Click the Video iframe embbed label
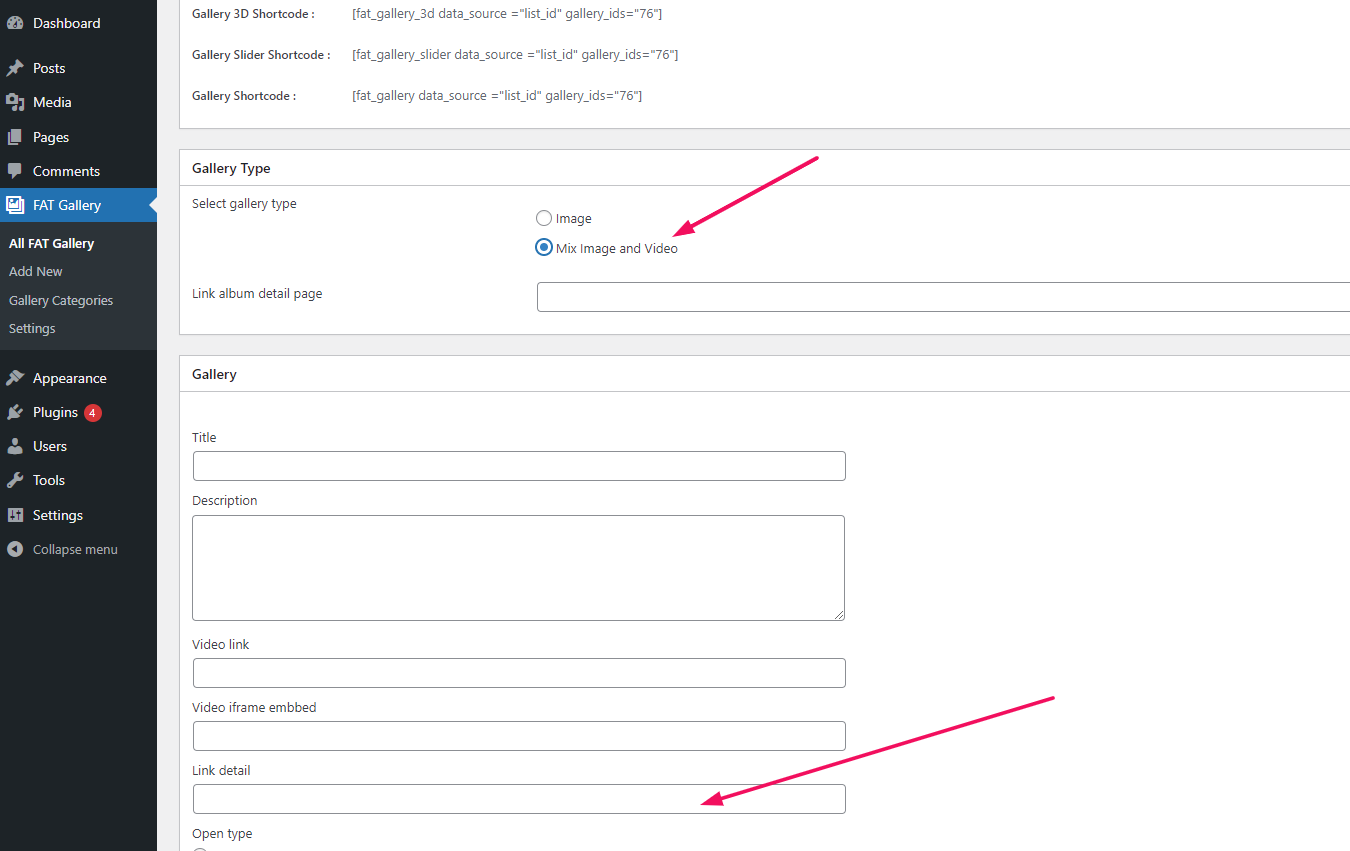The width and height of the screenshot is (1350, 851). coord(254,707)
